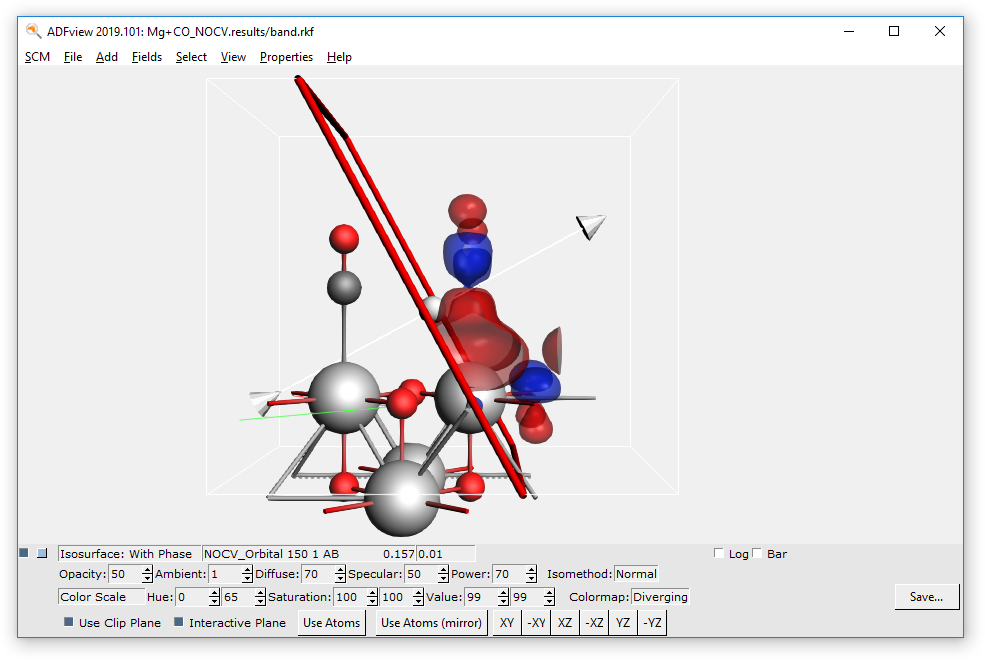Increase Opacity with its up stepper arrow
985x660 pixels.
coord(147,570)
